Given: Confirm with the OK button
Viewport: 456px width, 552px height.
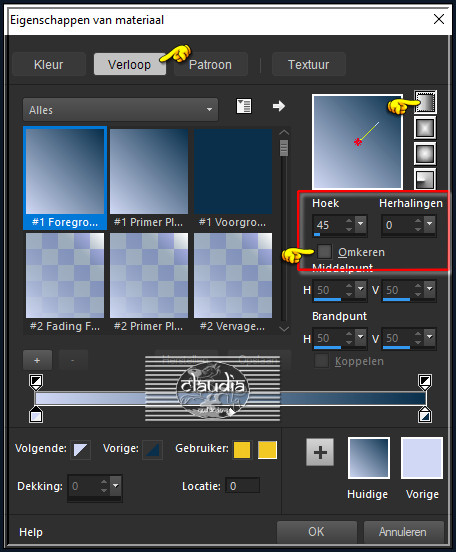Looking at the screenshot, I should click(x=317, y=532).
